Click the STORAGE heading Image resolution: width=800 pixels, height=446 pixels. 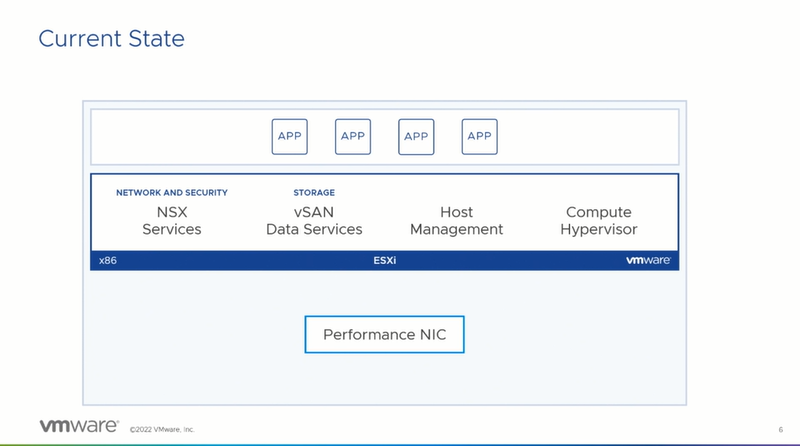(314, 192)
